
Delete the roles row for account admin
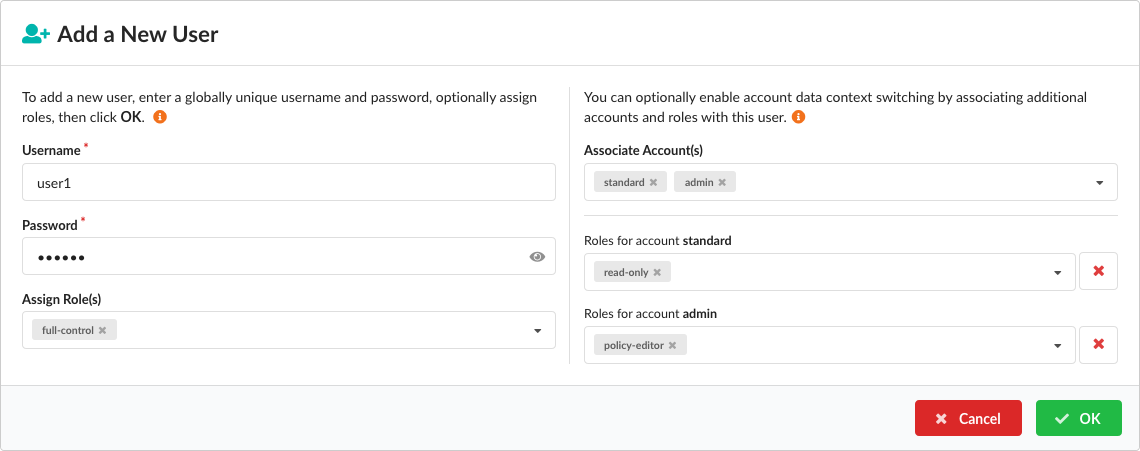(1098, 345)
